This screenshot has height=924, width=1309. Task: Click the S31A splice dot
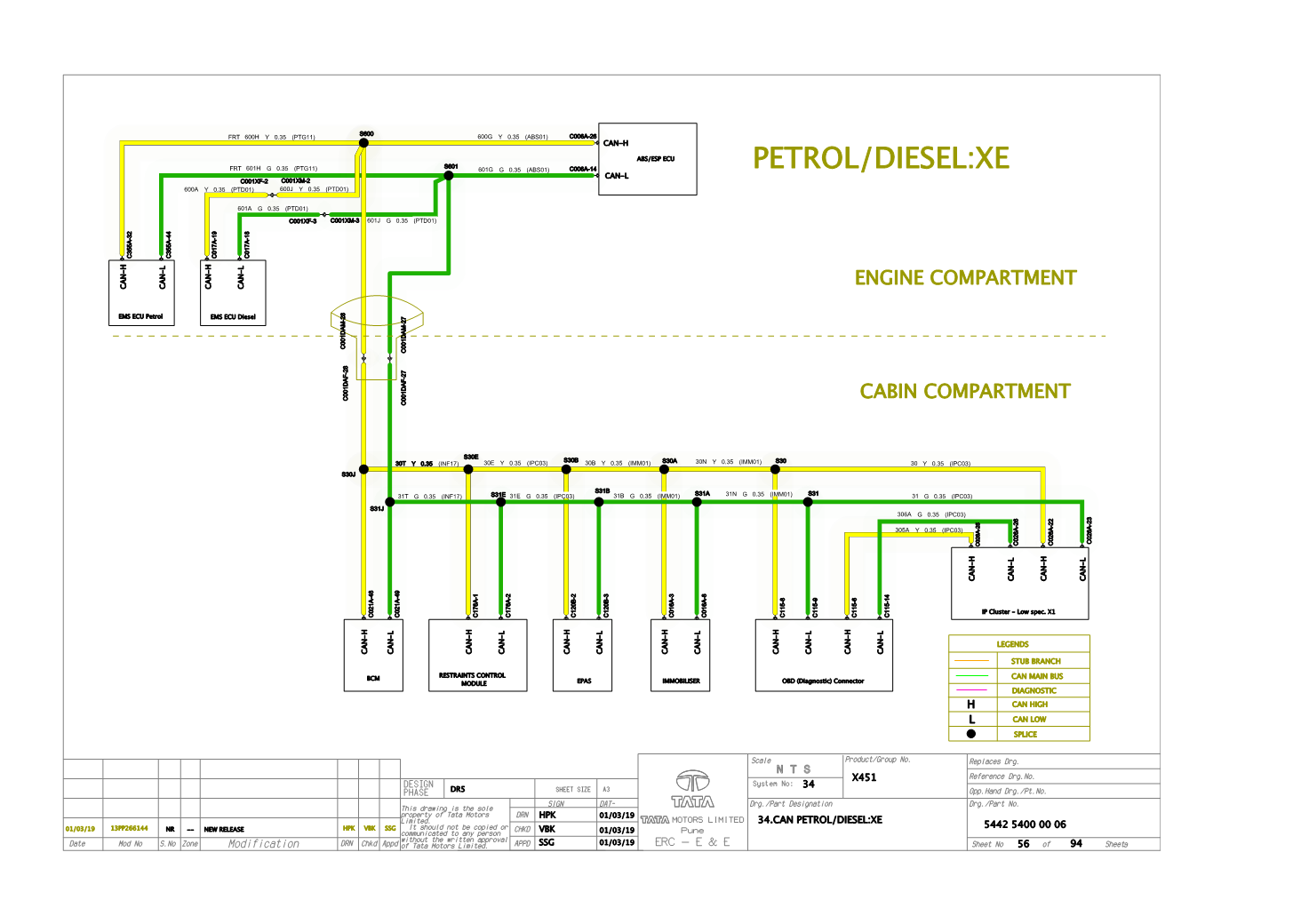point(697,502)
